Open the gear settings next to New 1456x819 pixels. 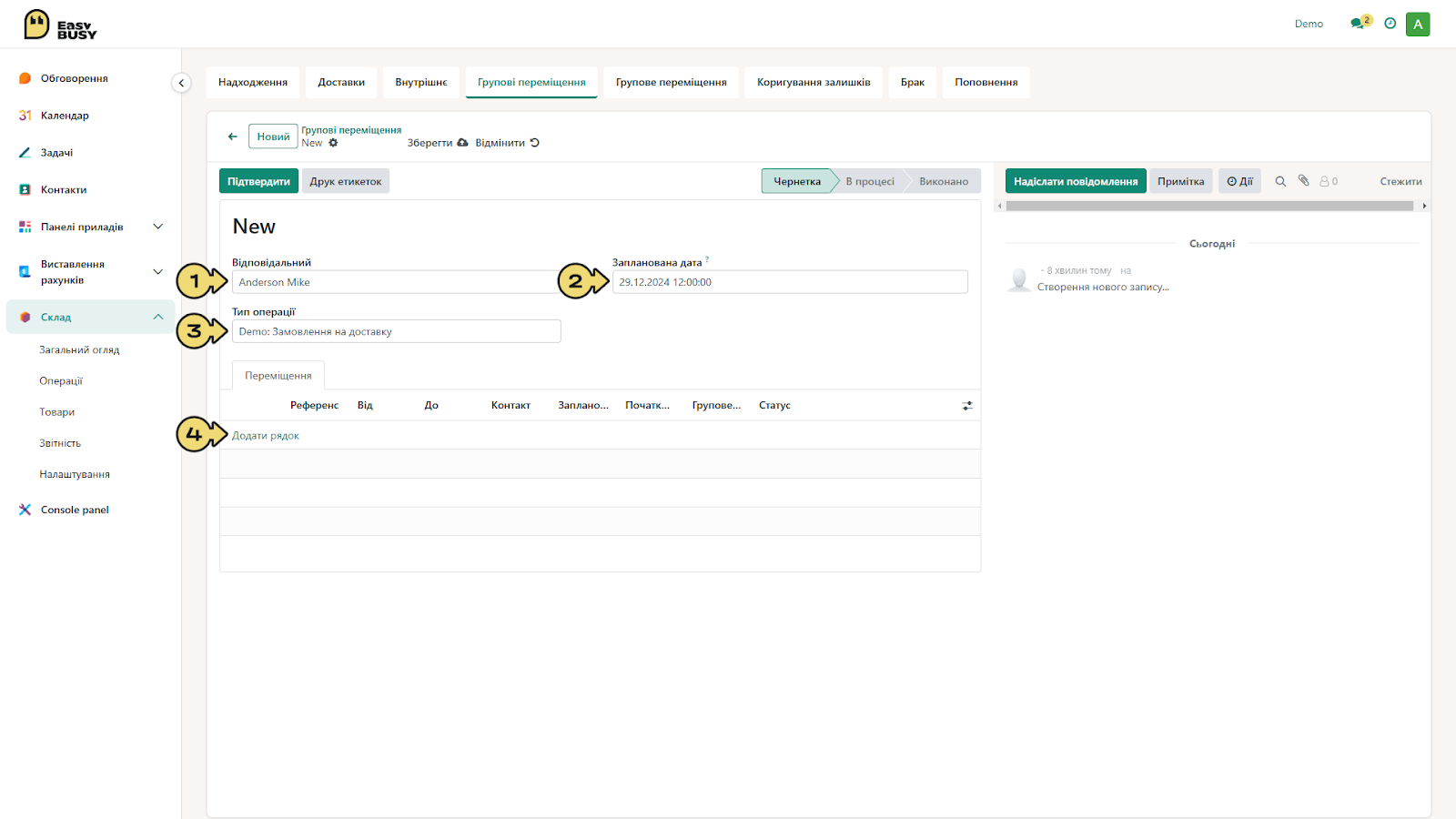[x=333, y=143]
